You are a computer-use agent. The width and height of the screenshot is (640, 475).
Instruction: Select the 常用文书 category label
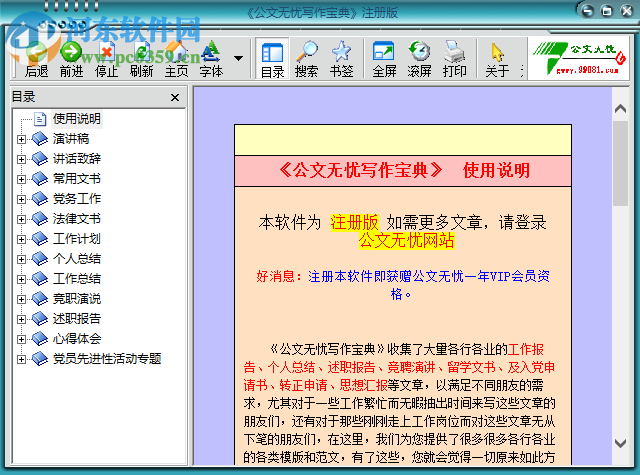click(77, 179)
